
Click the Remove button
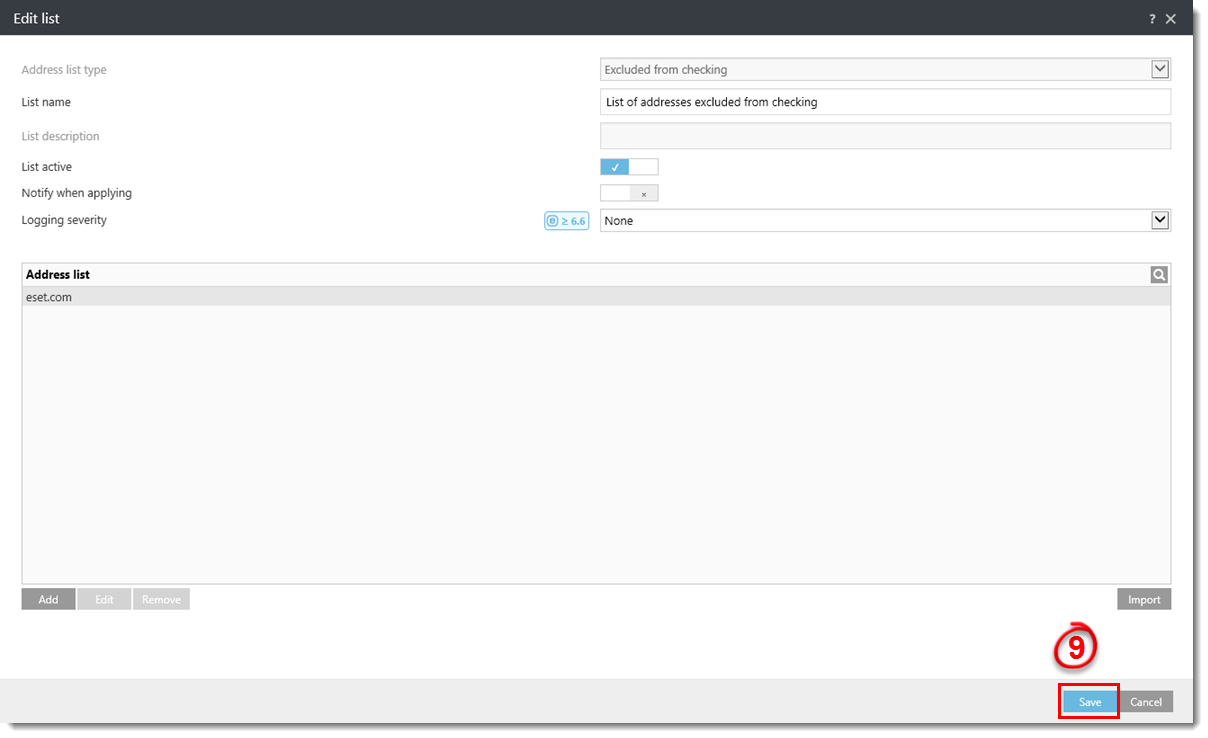click(x=161, y=599)
